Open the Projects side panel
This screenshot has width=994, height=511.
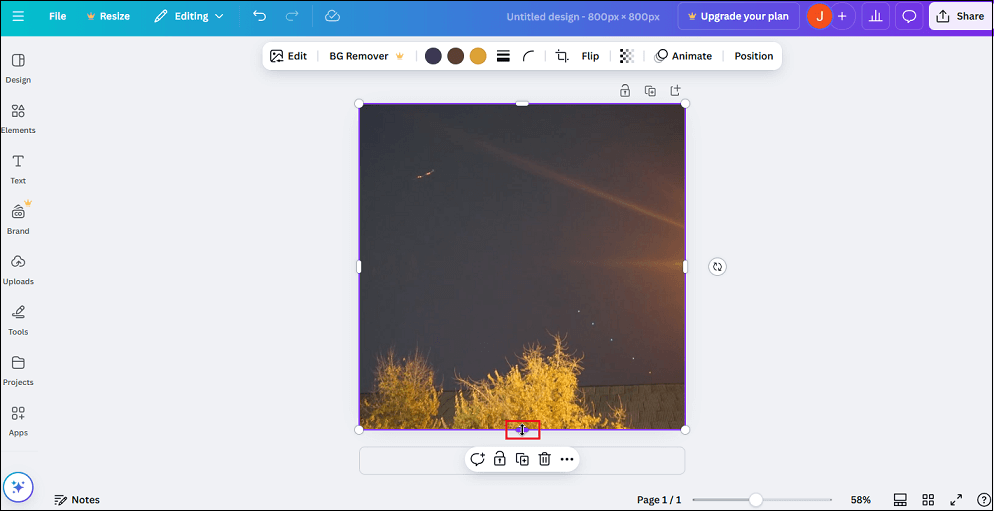pos(18,371)
